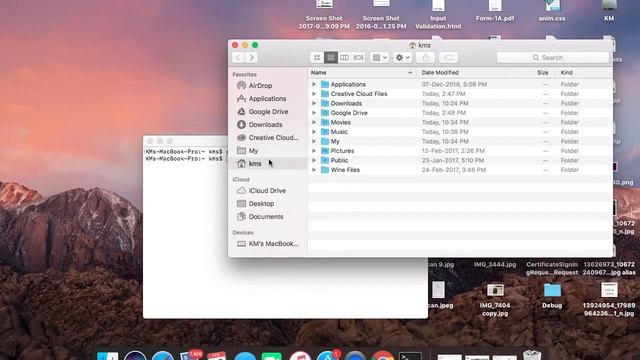This screenshot has width=640, height=360.
Task: Open AirDrop in the sidebar
Action: coord(260,86)
